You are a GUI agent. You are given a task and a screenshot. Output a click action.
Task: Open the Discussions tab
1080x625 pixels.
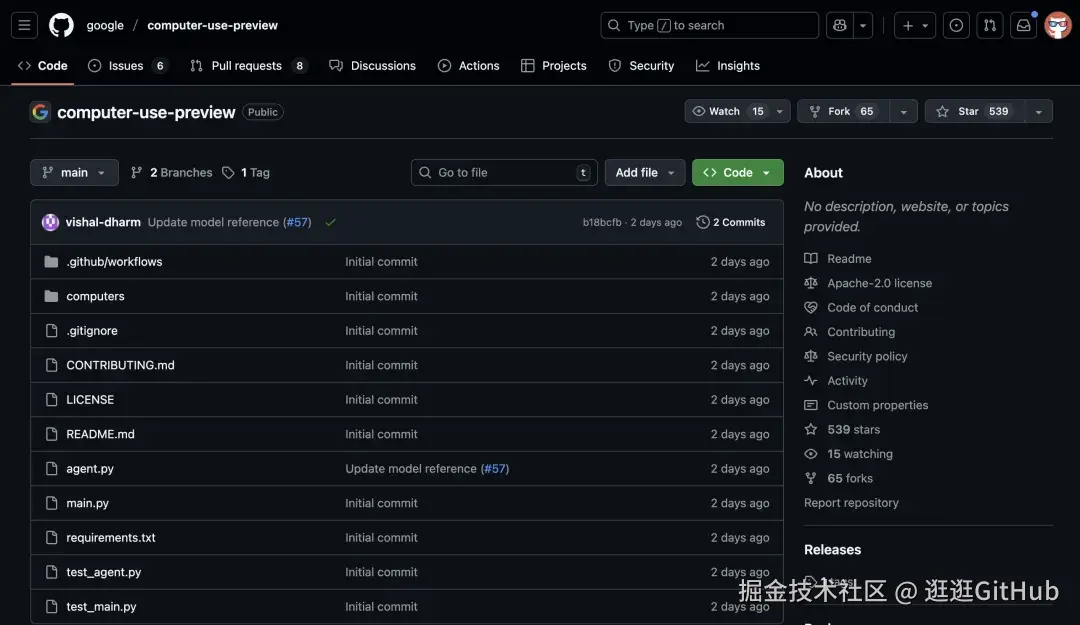click(x=373, y=66)
